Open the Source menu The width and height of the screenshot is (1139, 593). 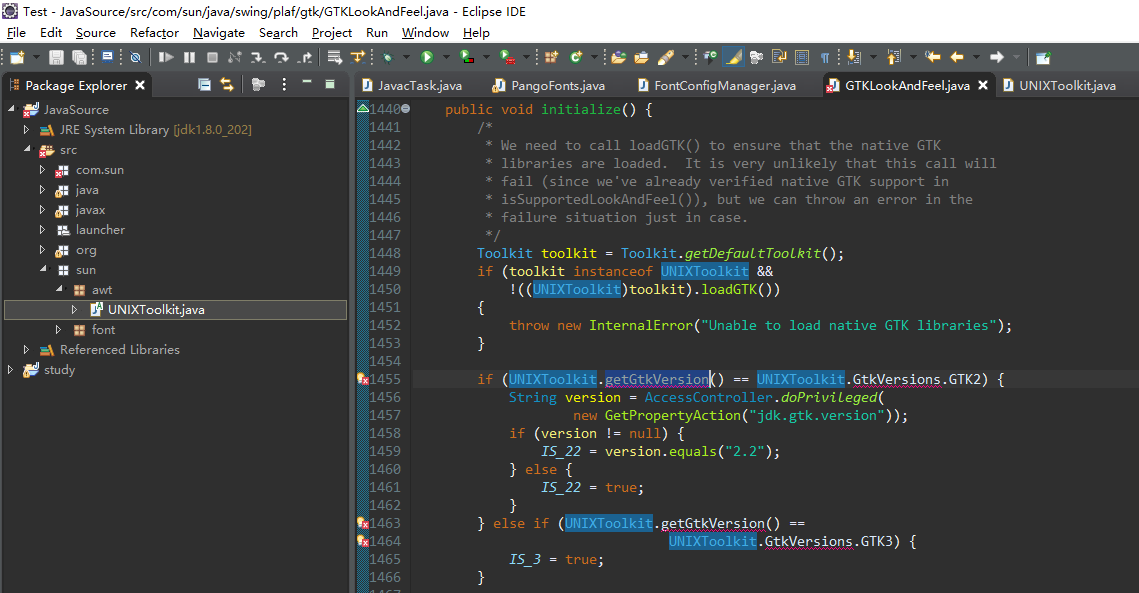click(96, 33)
